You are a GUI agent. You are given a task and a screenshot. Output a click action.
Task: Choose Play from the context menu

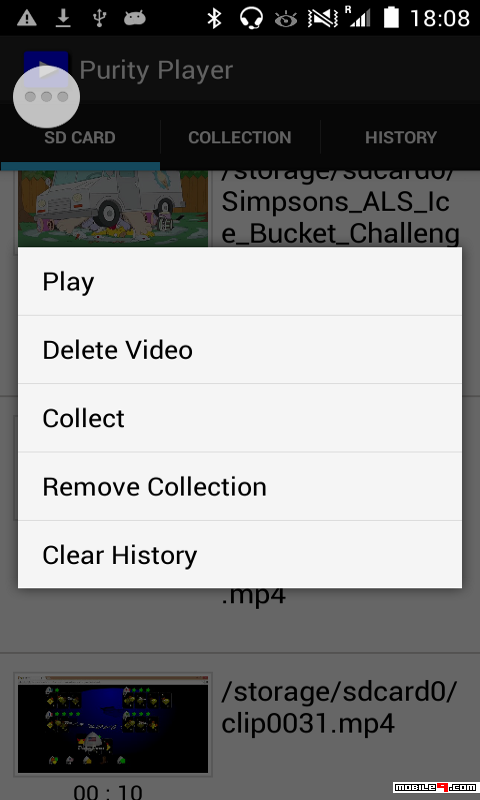click(x=240, y=282)
